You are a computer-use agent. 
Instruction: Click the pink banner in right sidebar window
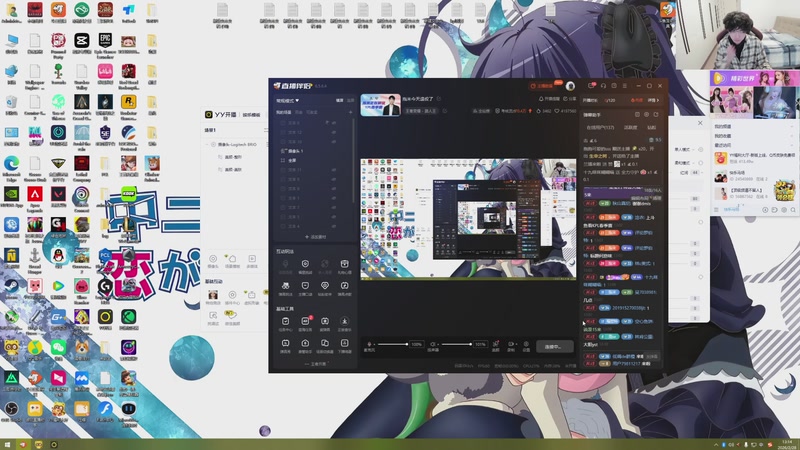coord(755,78)
